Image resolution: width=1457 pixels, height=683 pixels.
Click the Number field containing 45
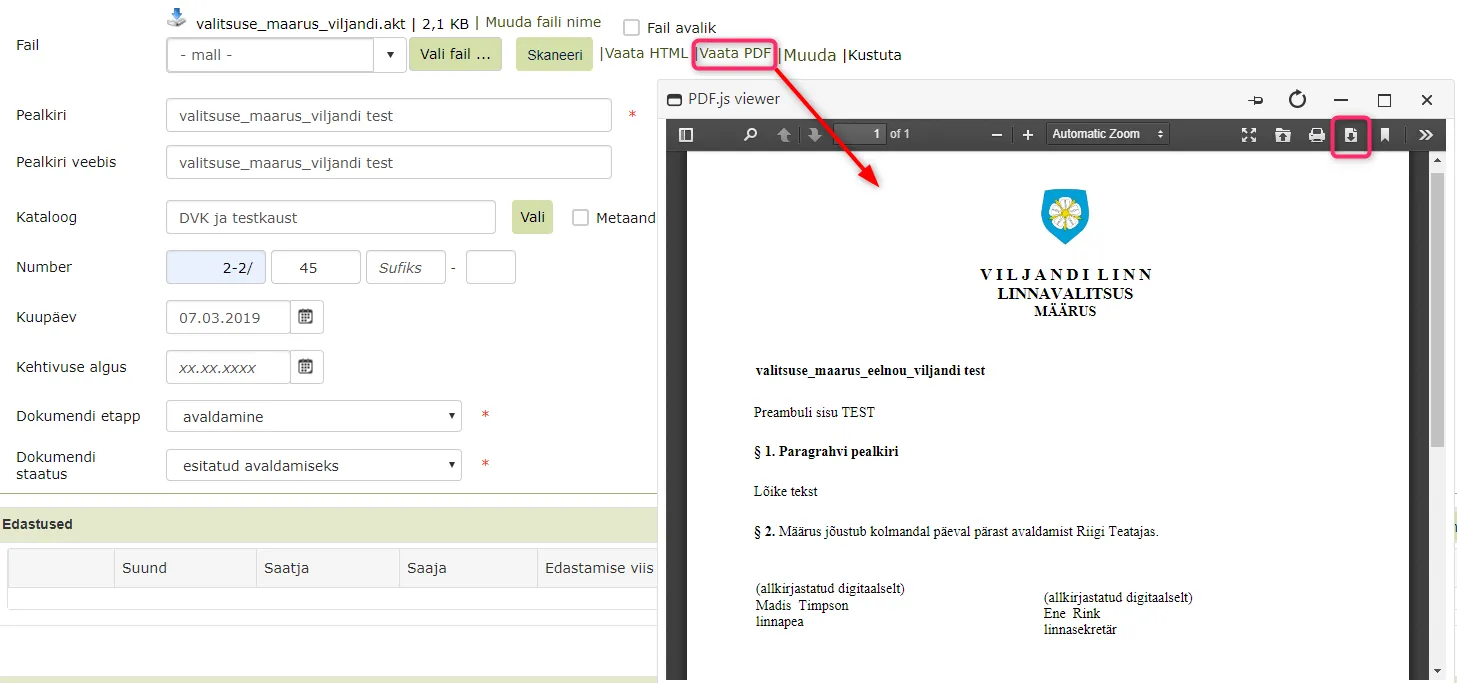(x=316, y=267)
